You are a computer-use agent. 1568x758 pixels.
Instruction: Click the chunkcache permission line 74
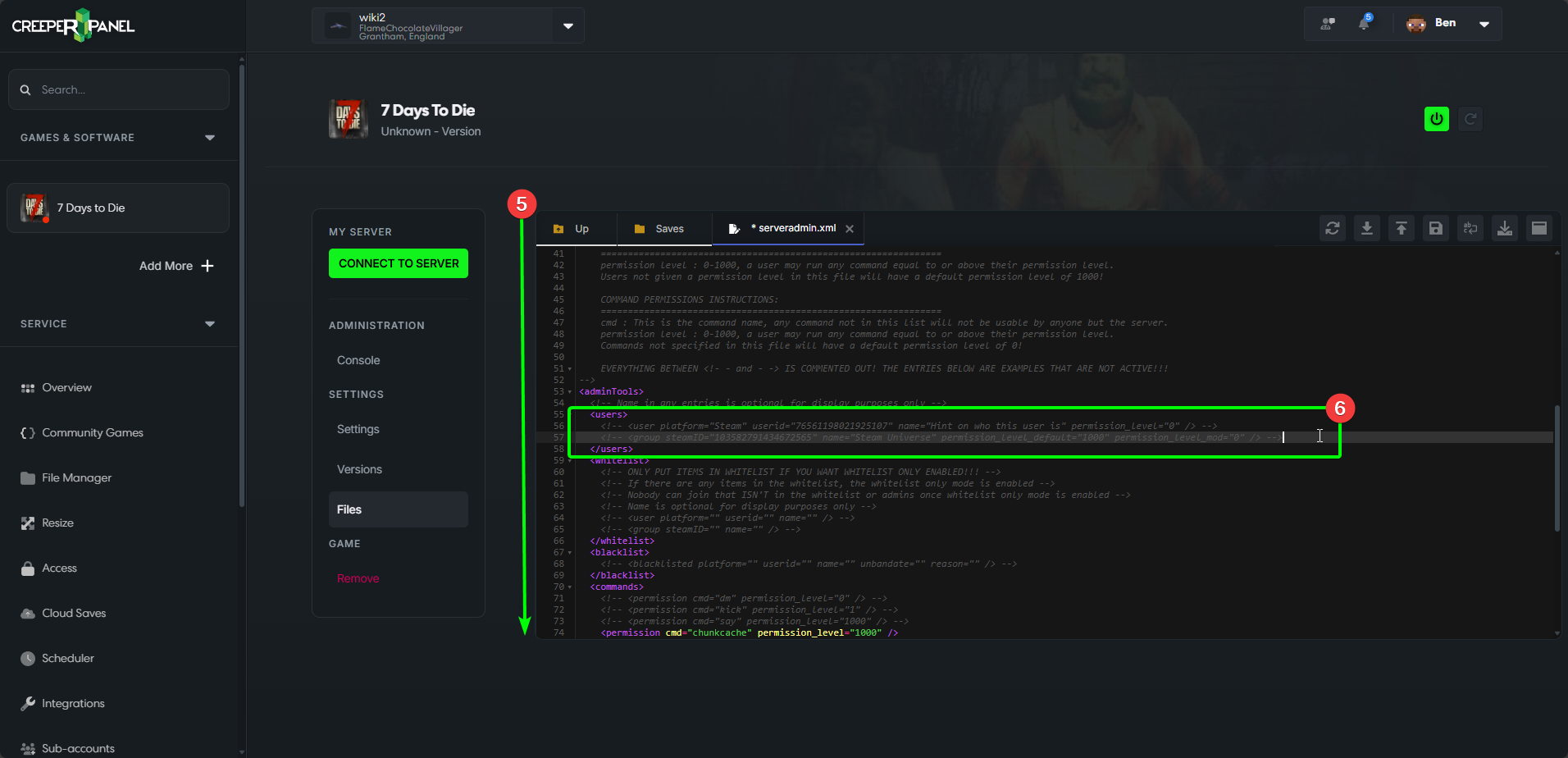coord(749,633)
